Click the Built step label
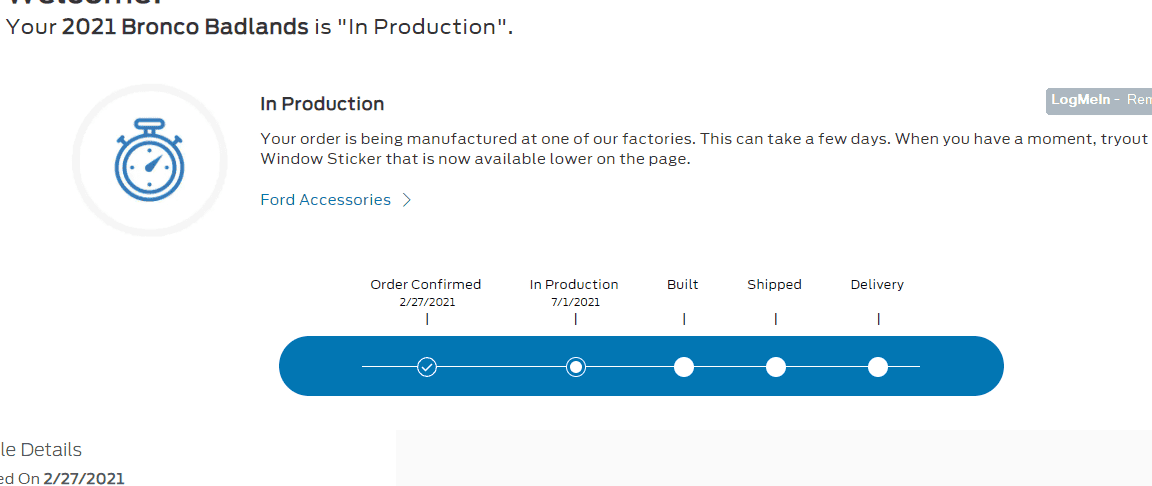 683,284
